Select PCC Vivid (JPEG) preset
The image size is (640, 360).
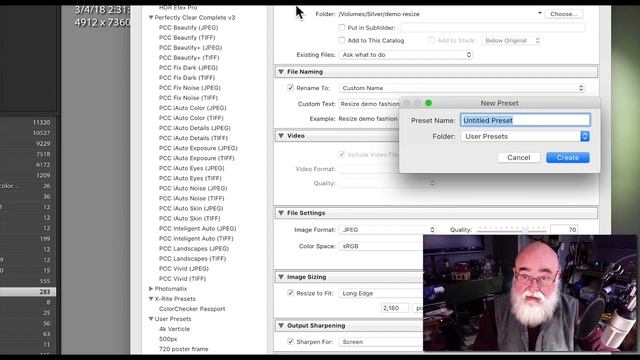(x=184, y=269)
